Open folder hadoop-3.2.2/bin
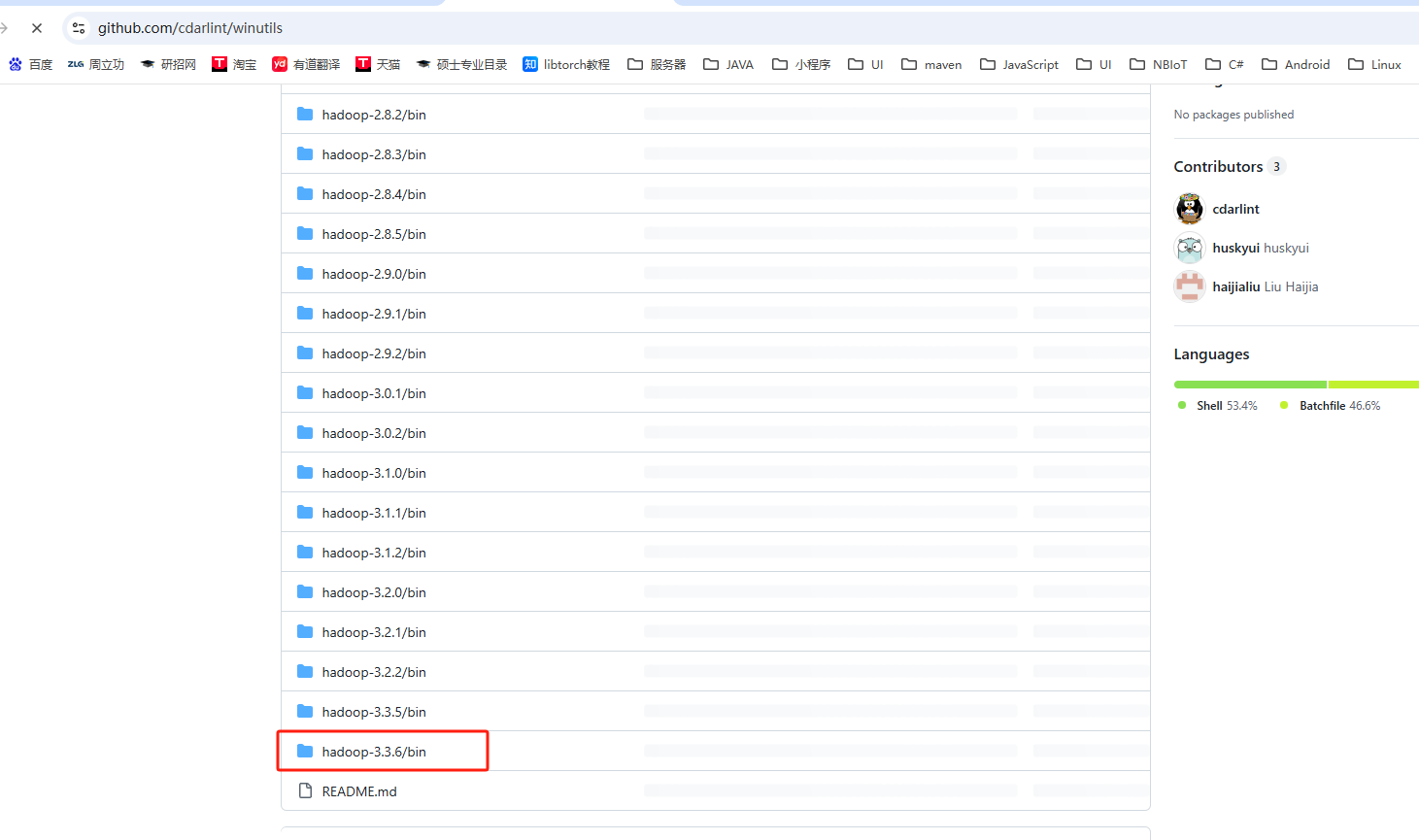 (374, 672)
